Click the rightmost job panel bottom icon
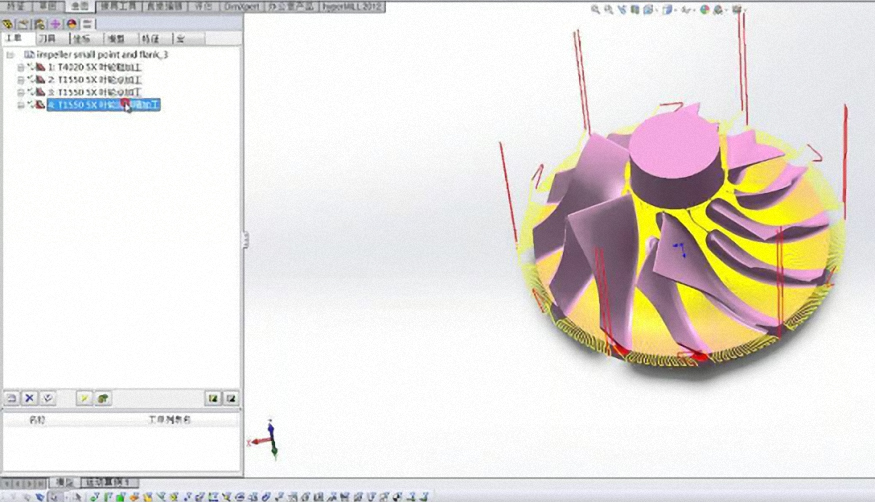875x502 pixels. click(x=231, y=398)
